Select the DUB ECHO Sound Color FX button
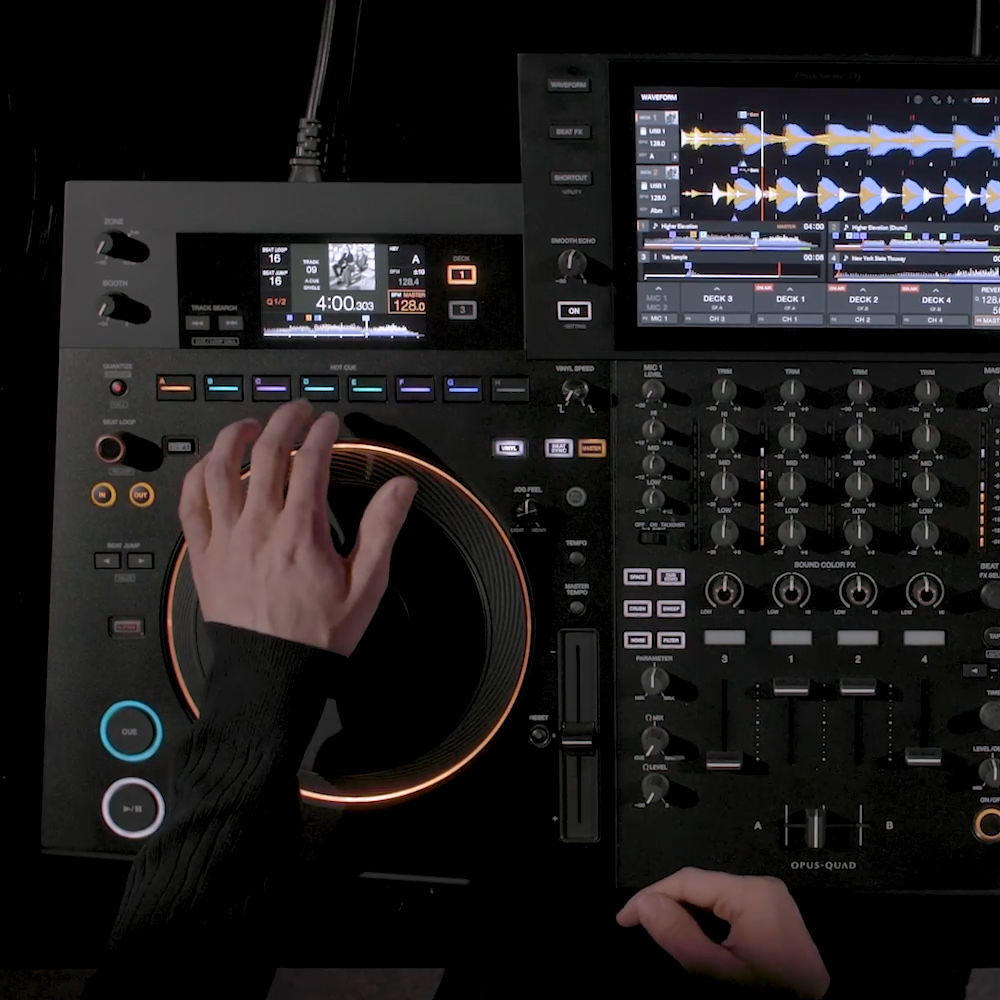Viewport: 1000px width, 1000px height. coord(671,577)
